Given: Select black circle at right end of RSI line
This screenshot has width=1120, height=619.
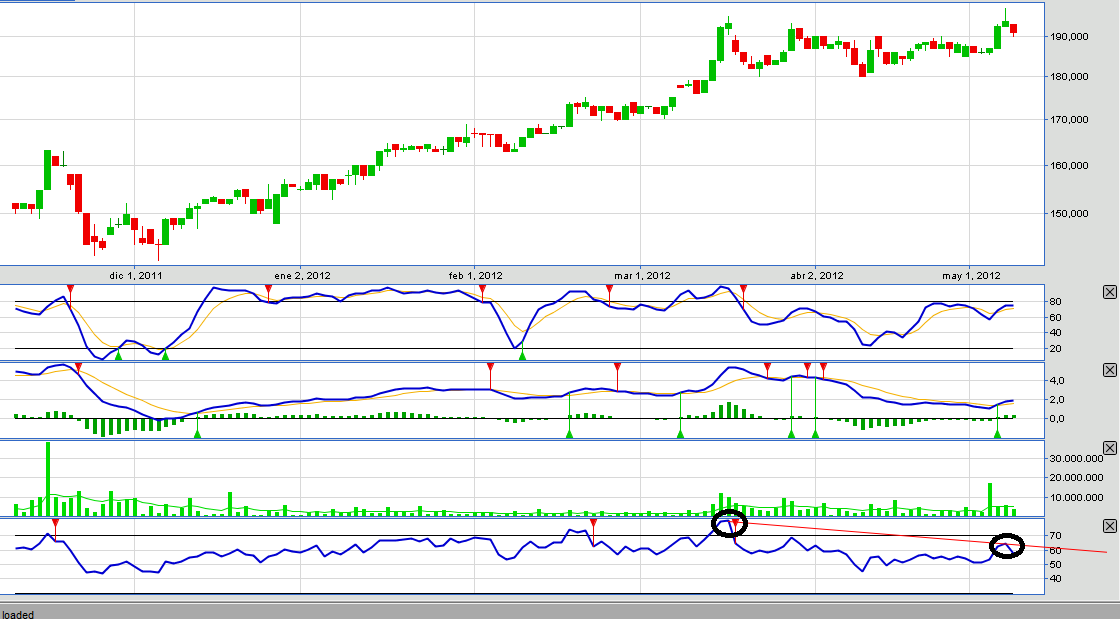Looking at the screenshot, I should coord(1007,546).
